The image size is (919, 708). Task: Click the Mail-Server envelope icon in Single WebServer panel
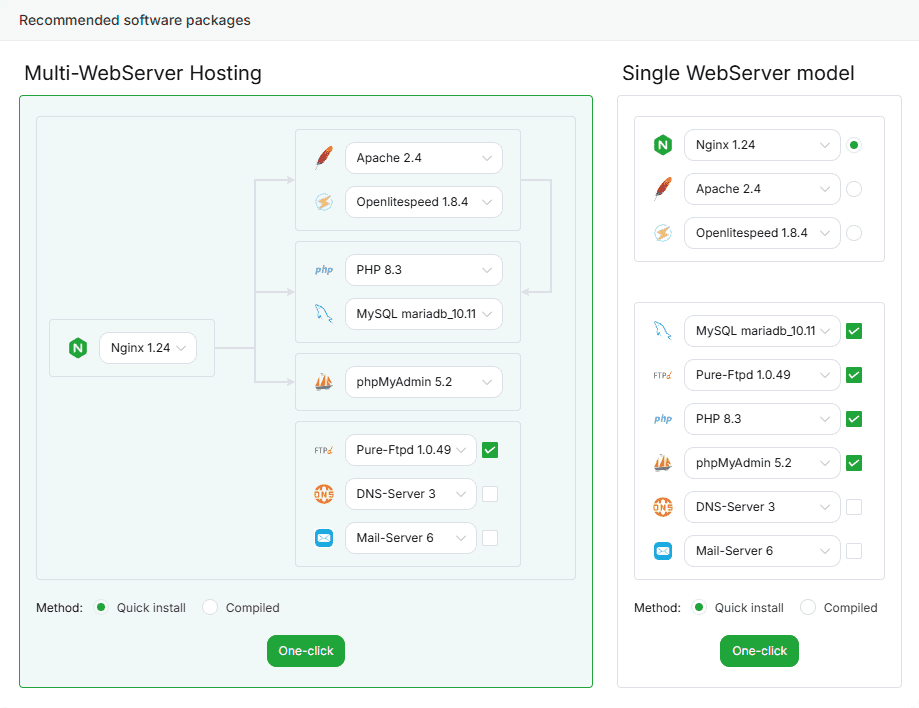tap(662, 551)
